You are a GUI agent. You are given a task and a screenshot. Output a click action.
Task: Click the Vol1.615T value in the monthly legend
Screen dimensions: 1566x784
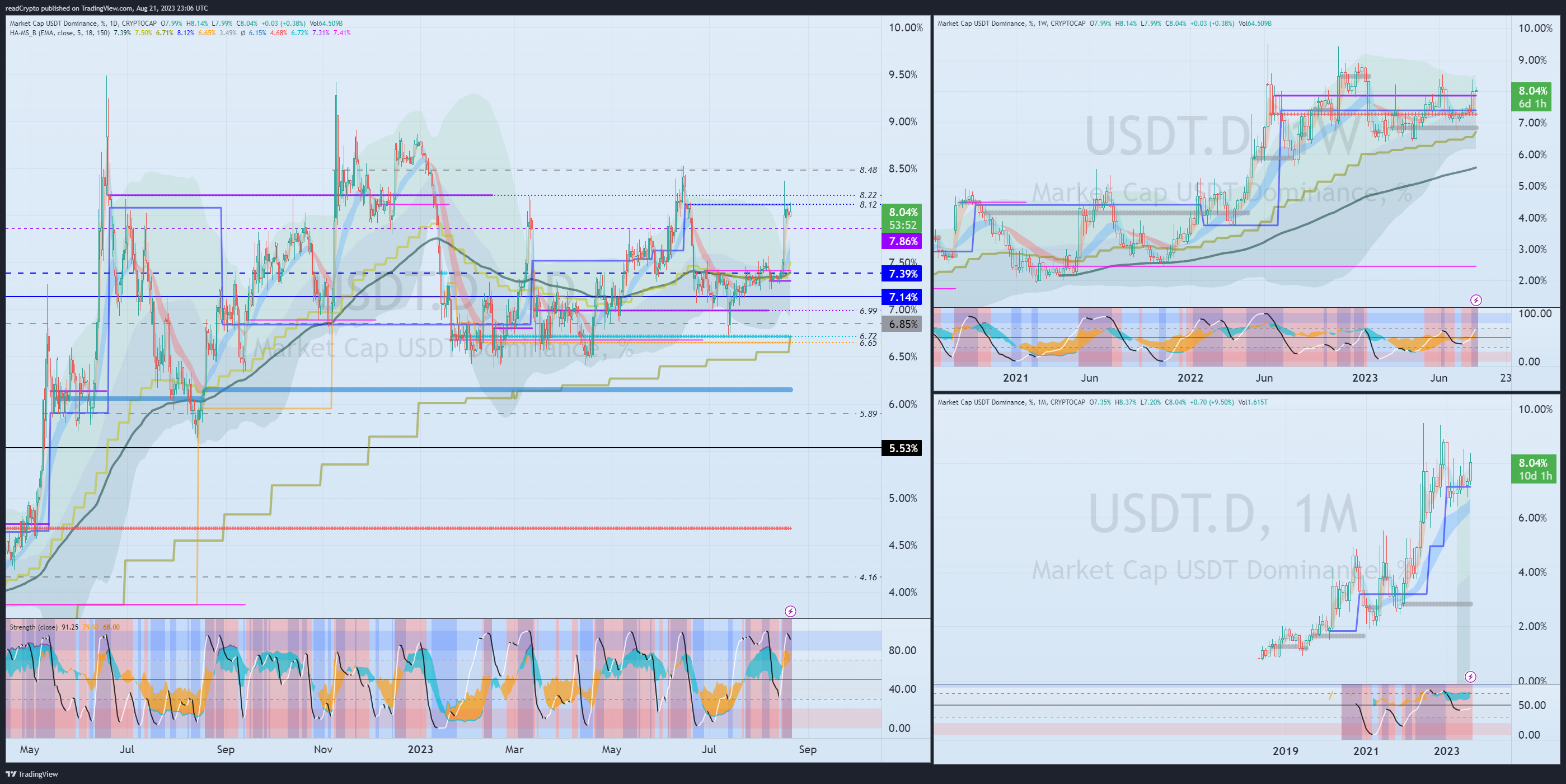1253,402
